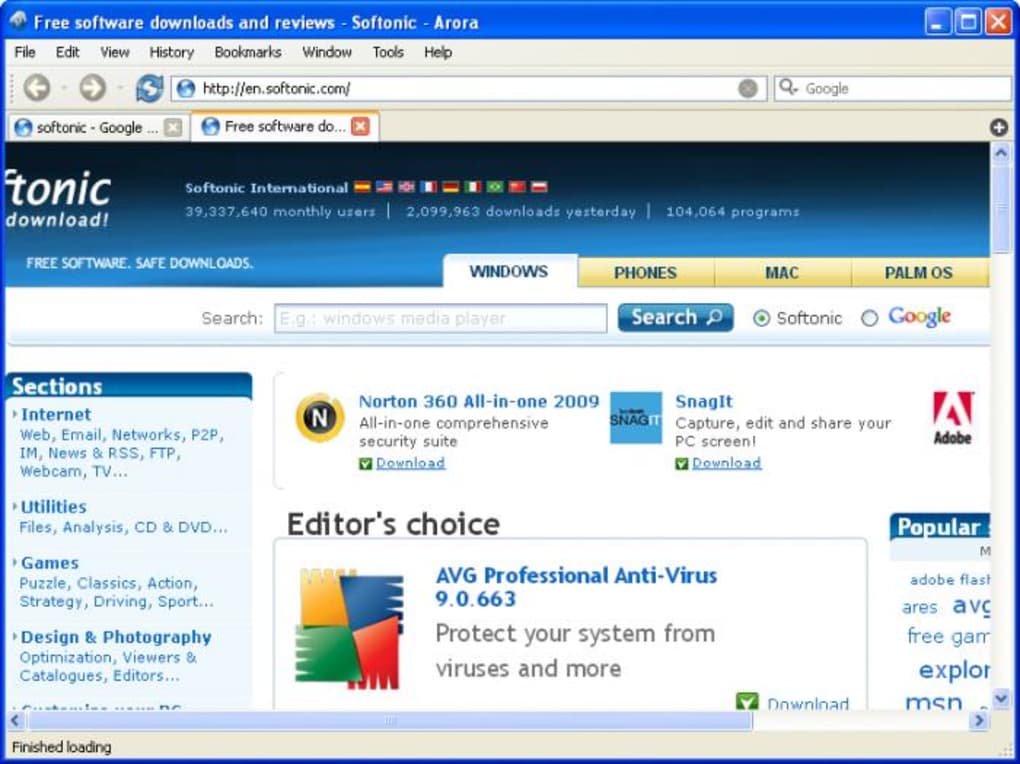Open the Bookmarks menu
The height and width of the screenshot is (764, 1020).
coord(248,52)
